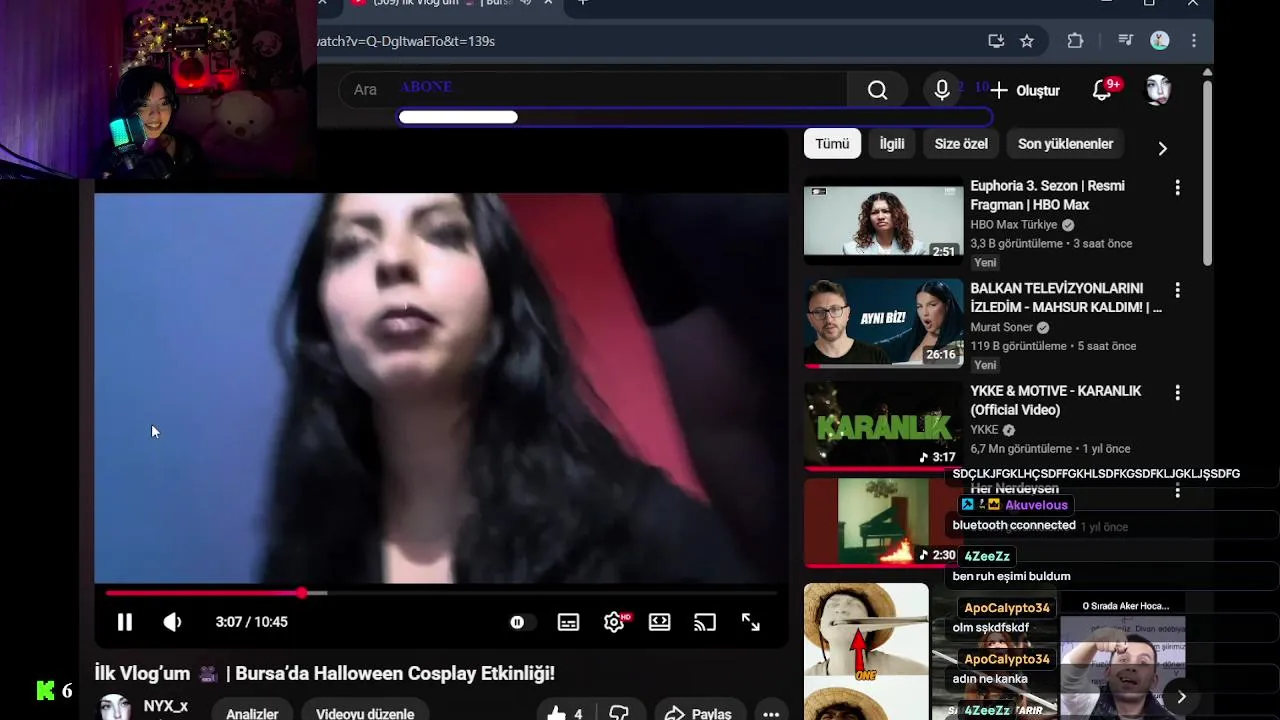
Task: Click the Oluştur create button
Action: (1025, 91)
